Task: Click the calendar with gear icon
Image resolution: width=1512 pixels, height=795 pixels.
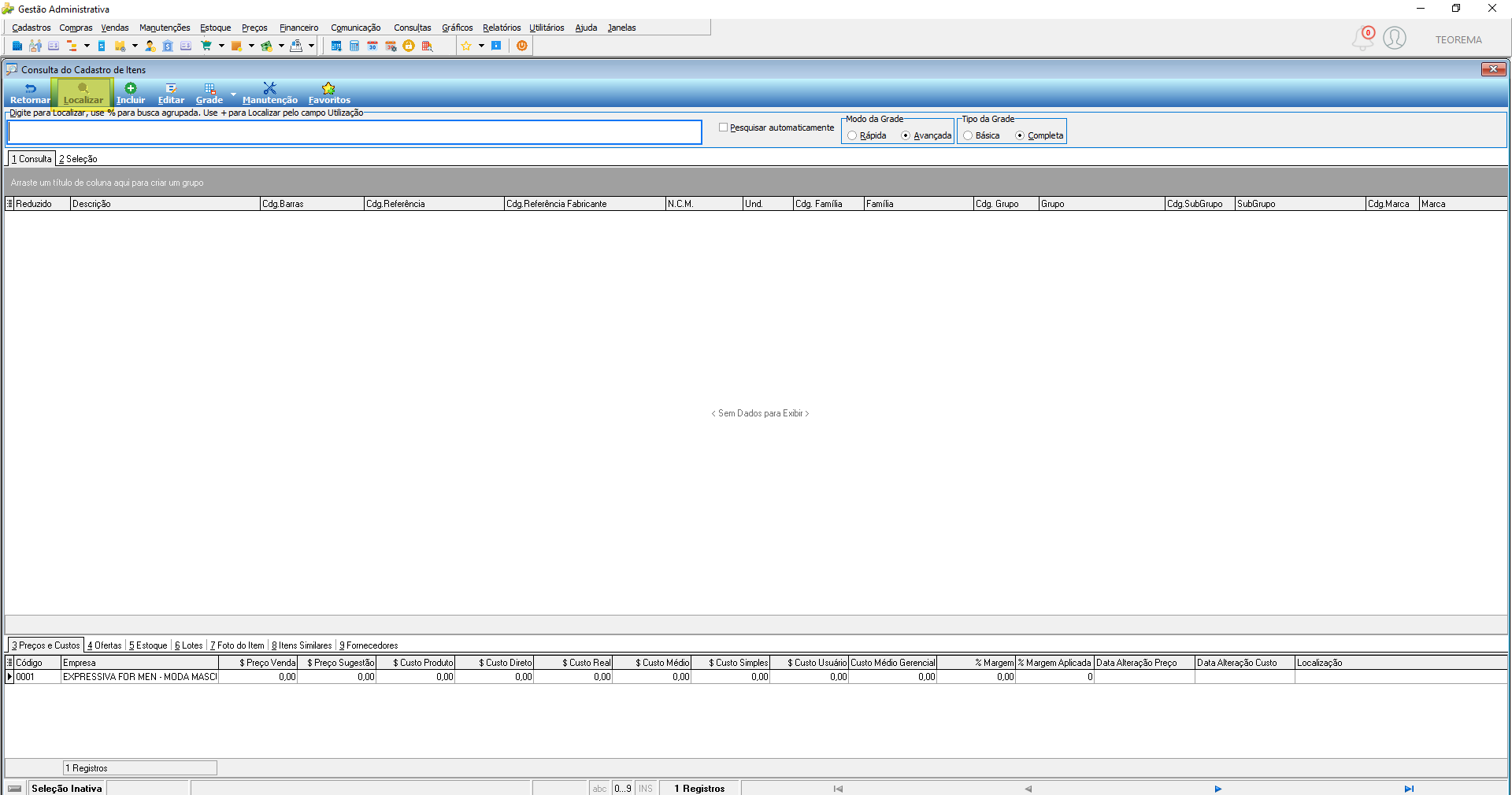Action: point(391,46)
